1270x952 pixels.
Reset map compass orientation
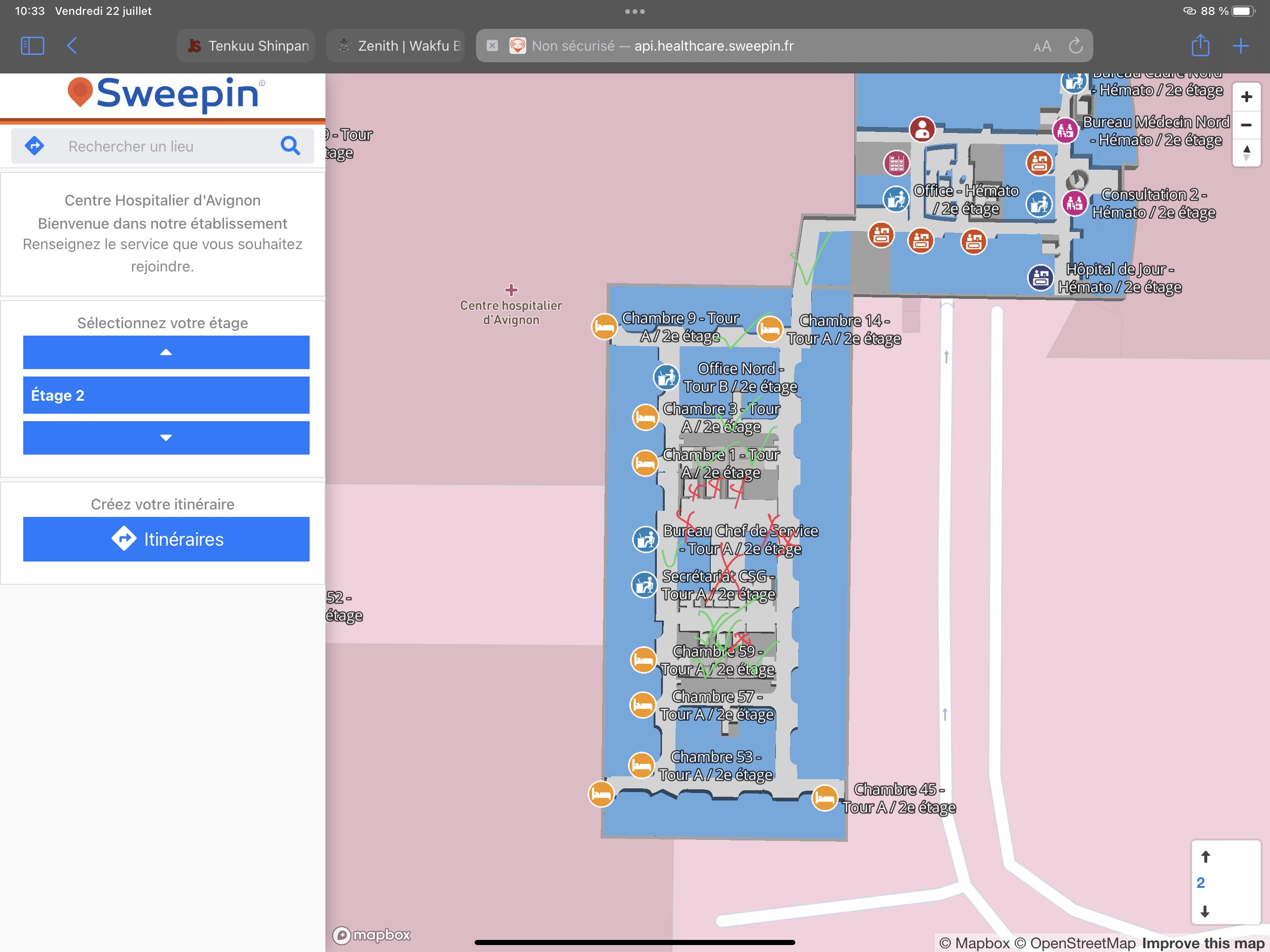point(1246,153)
